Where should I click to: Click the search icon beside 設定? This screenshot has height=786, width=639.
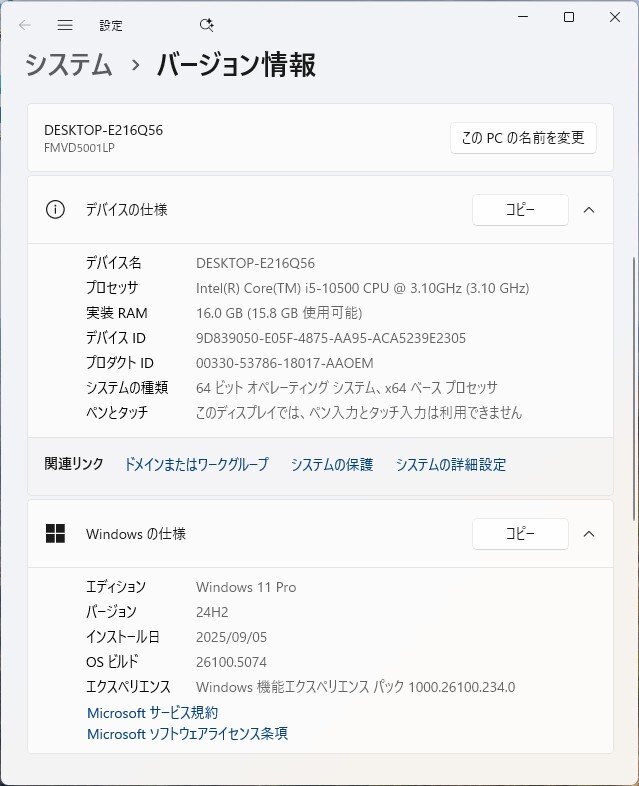pyautogui.click(x=207, y=25)
